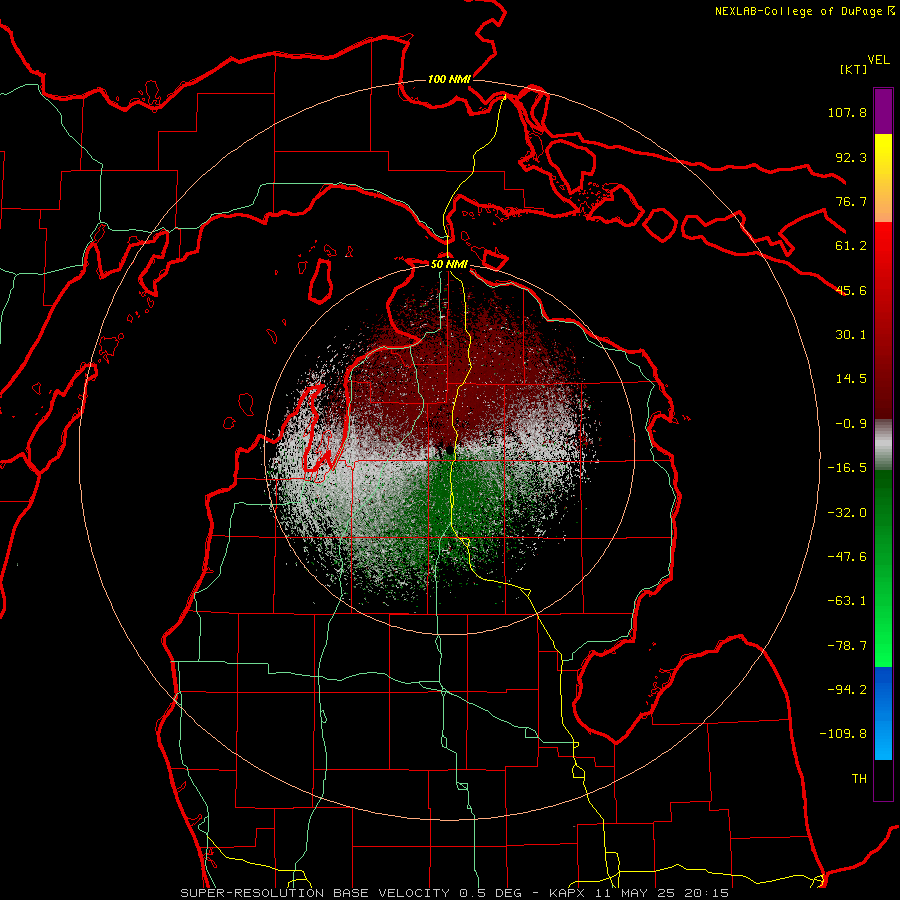Select the 61.2 scale value

tap(851, 246)
